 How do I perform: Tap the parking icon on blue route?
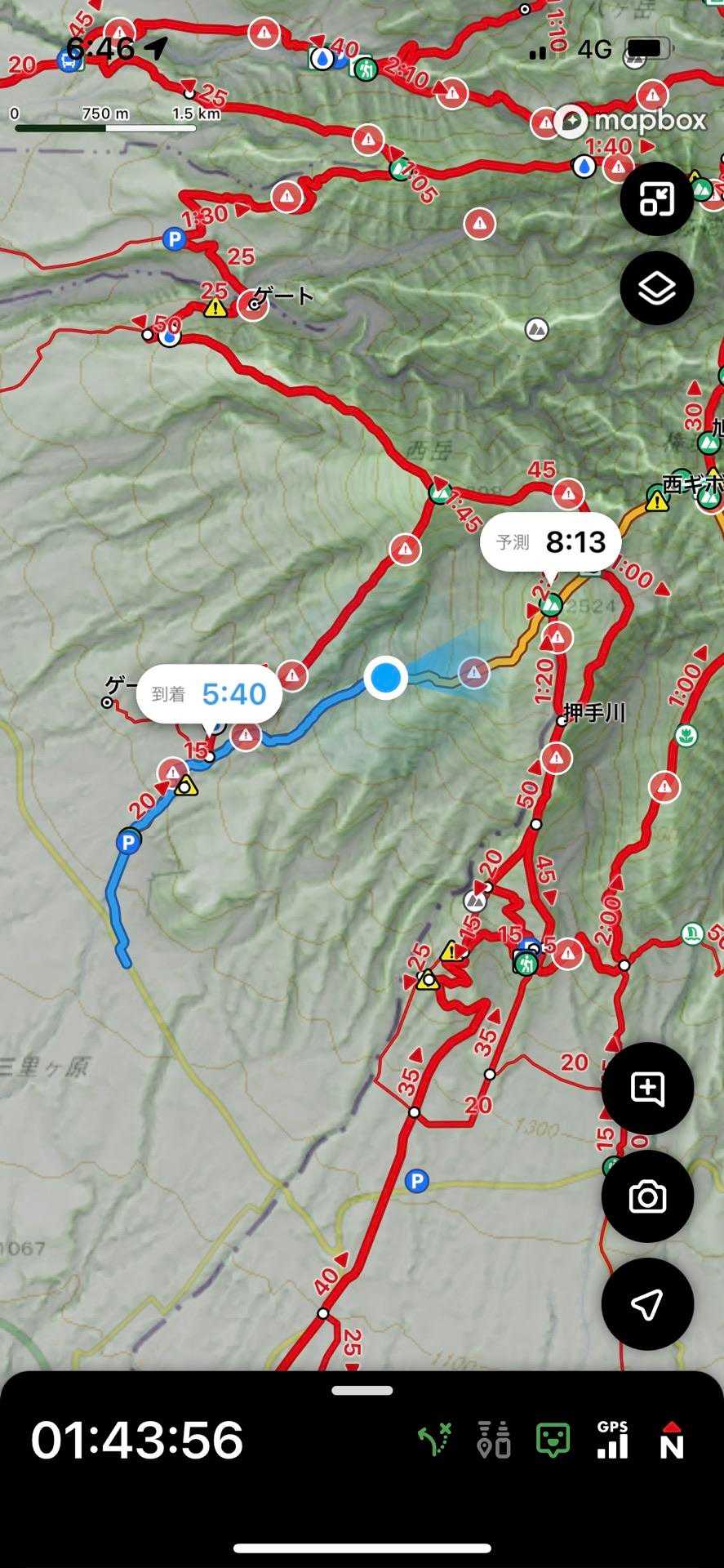coord(128,842)
